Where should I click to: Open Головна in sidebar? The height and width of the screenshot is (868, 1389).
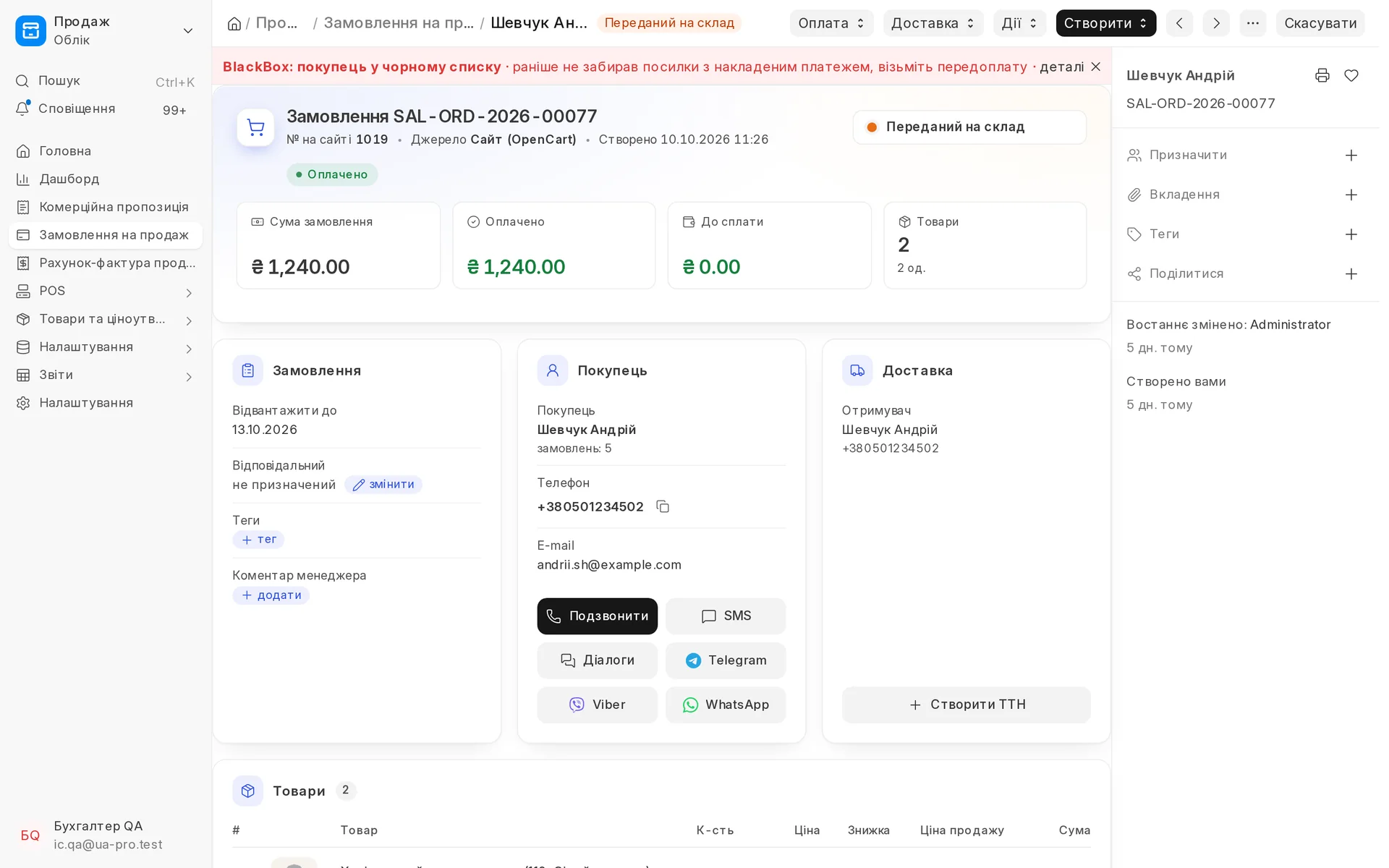click(106, 151)
